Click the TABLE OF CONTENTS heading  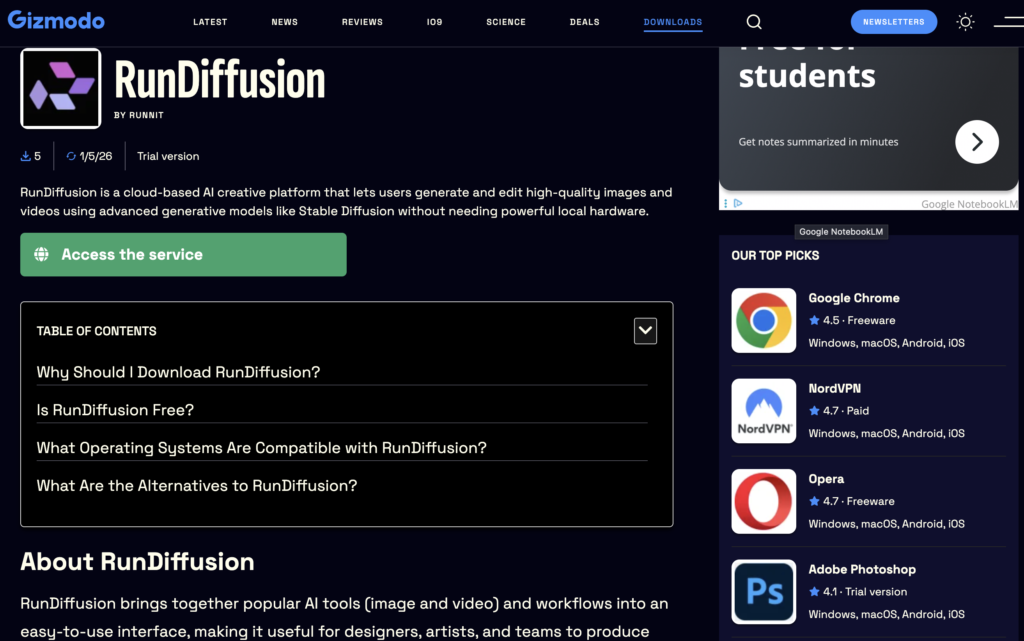(x=97, y=331)
